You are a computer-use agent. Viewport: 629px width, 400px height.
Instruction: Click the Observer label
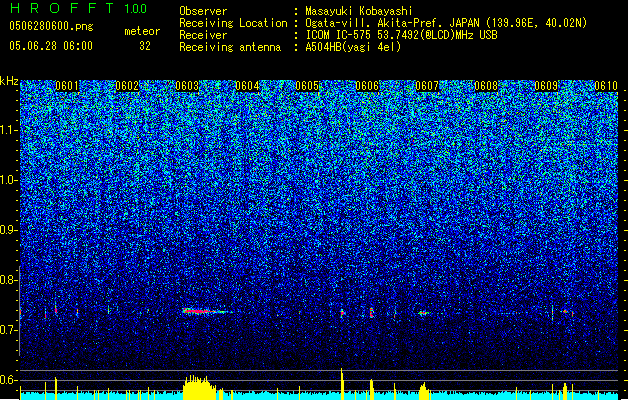[x=203, y=11]
